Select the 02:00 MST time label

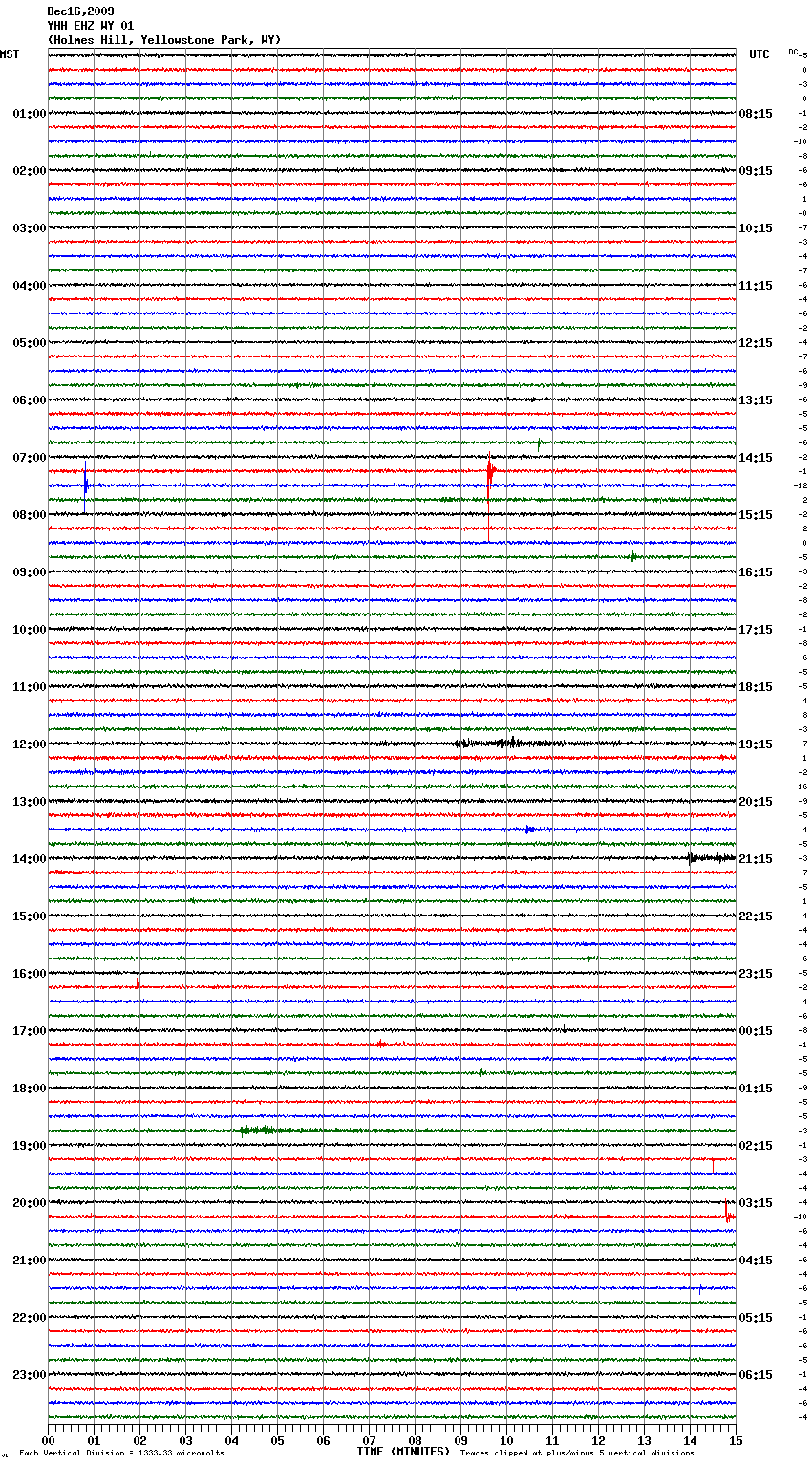coord(30,171)
